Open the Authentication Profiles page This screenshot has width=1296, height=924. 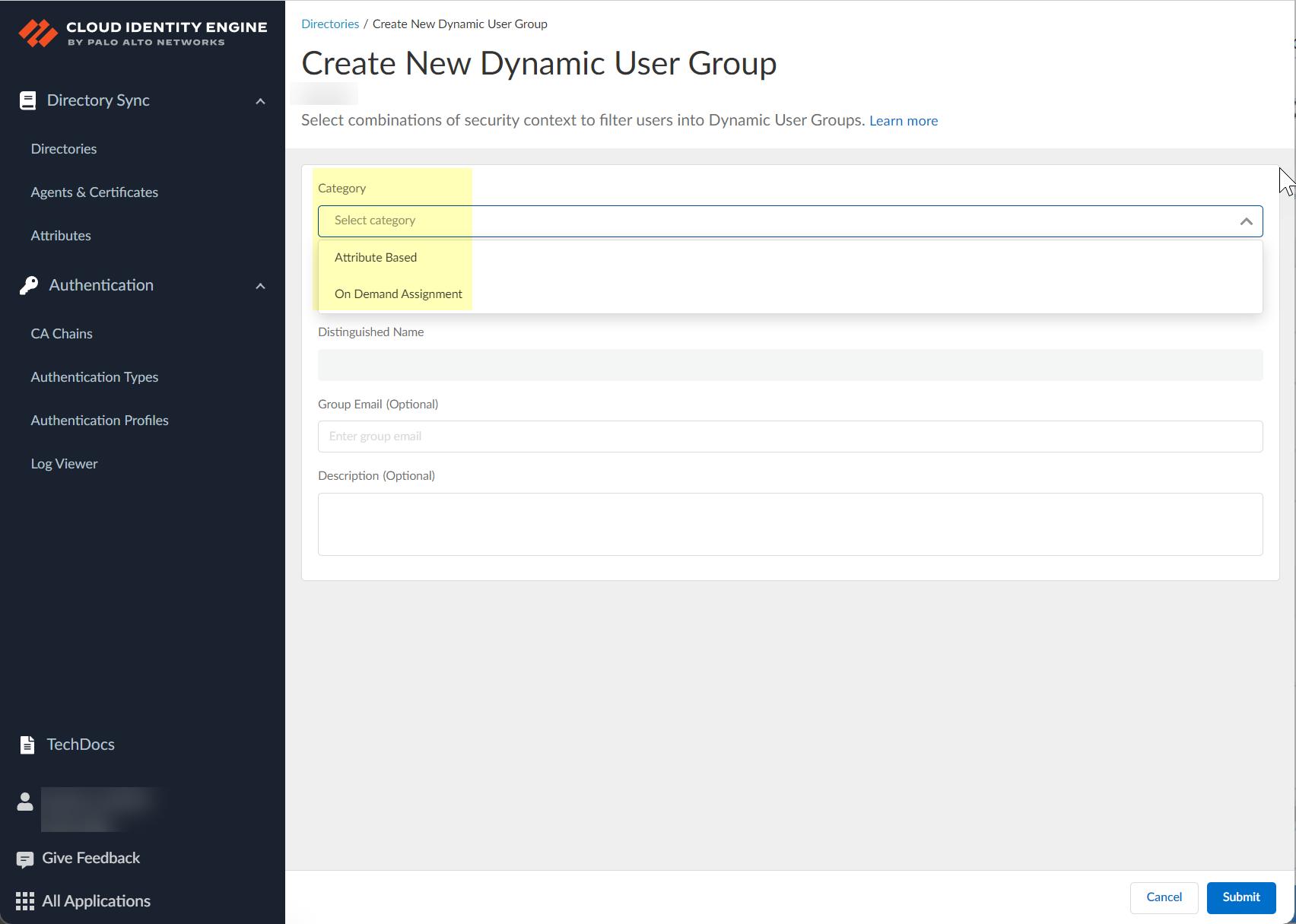point(100,421)
